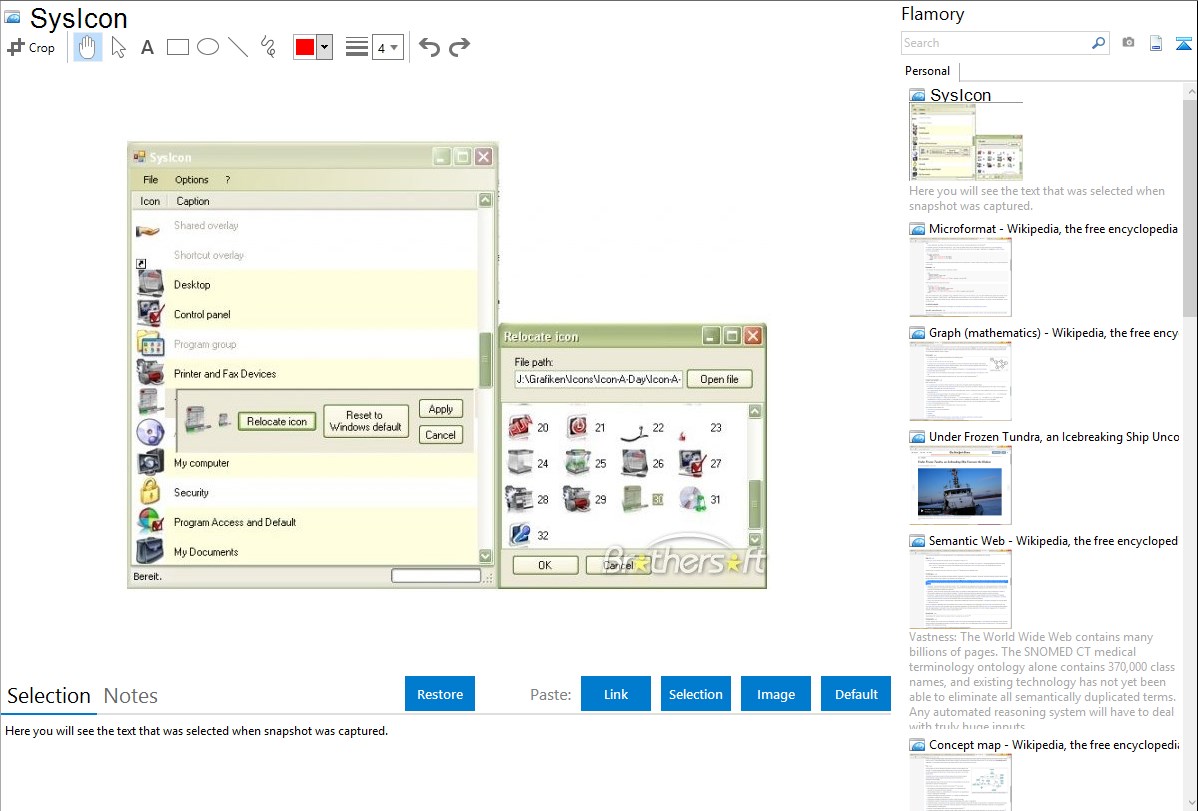
Task: Switch to the Notes tab
Action: click(x=131, y=696)
